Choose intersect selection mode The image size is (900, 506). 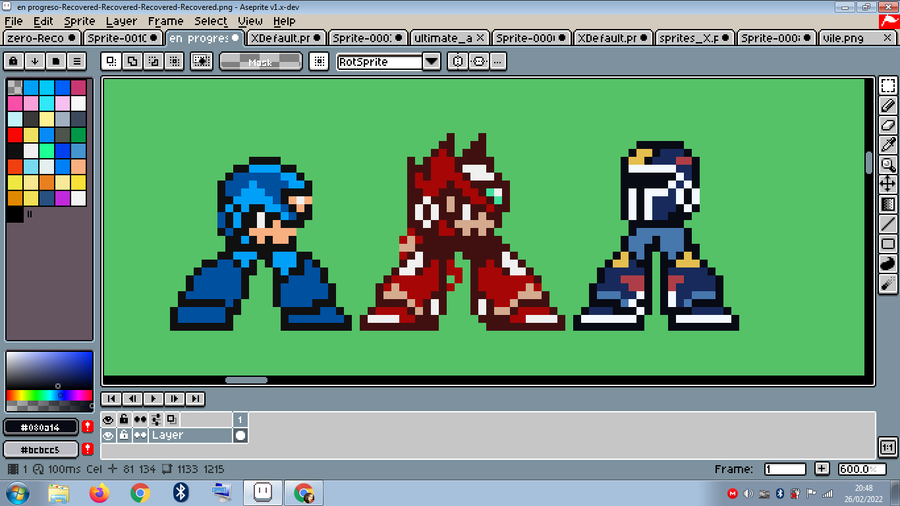click(x=174, y=61)
